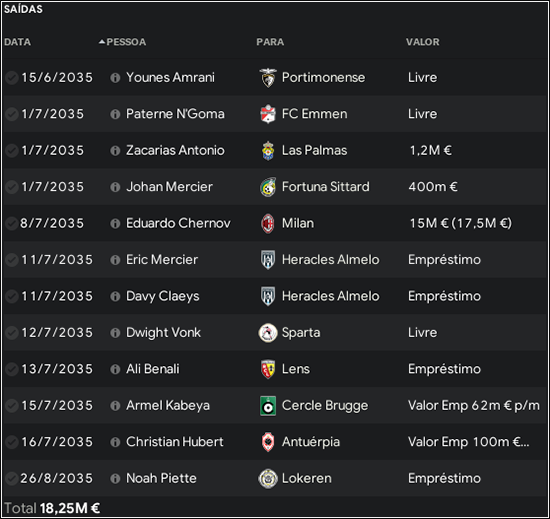Click the info icon beside Younes Amrani
550x519 pixels.
click(115, 77)
